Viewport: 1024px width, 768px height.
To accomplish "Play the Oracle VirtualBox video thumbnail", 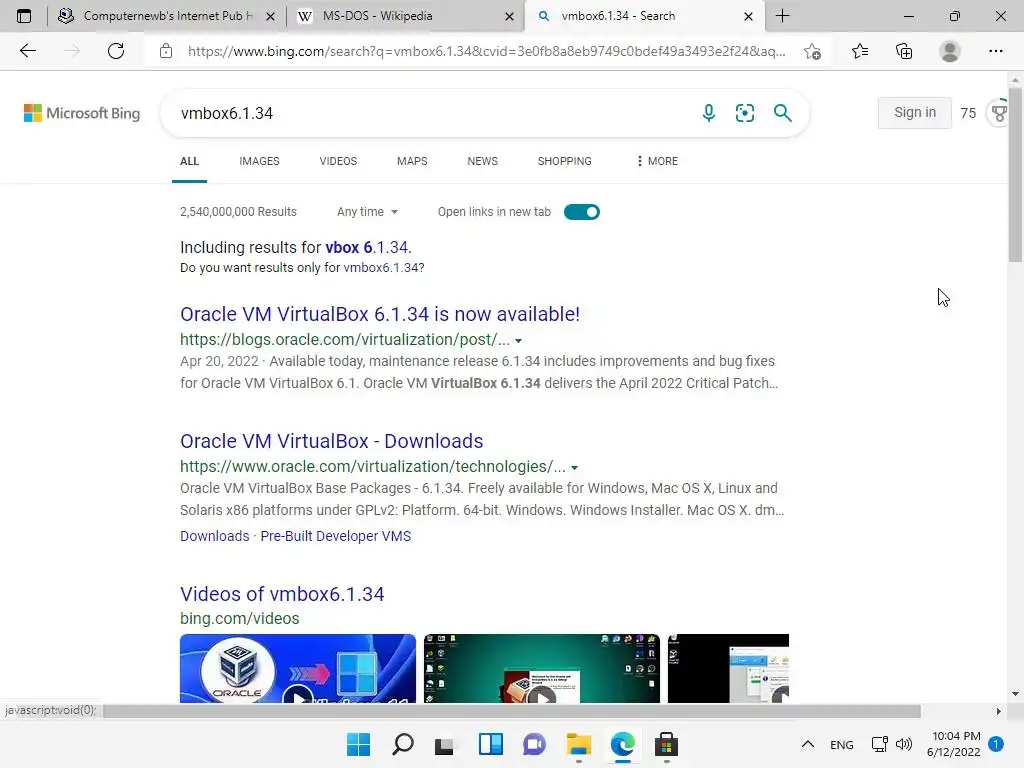I will click(298, 668).
